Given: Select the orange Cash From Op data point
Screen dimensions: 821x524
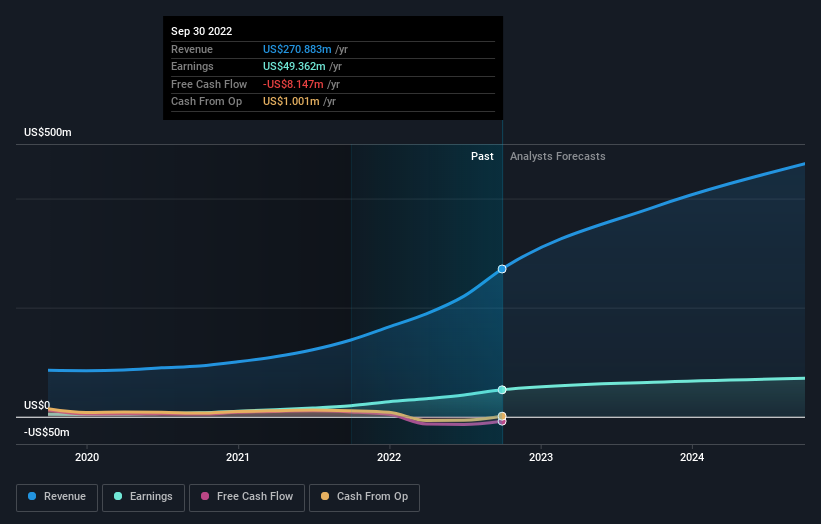Looking at the screenshot, I should [x=502, y=416].
